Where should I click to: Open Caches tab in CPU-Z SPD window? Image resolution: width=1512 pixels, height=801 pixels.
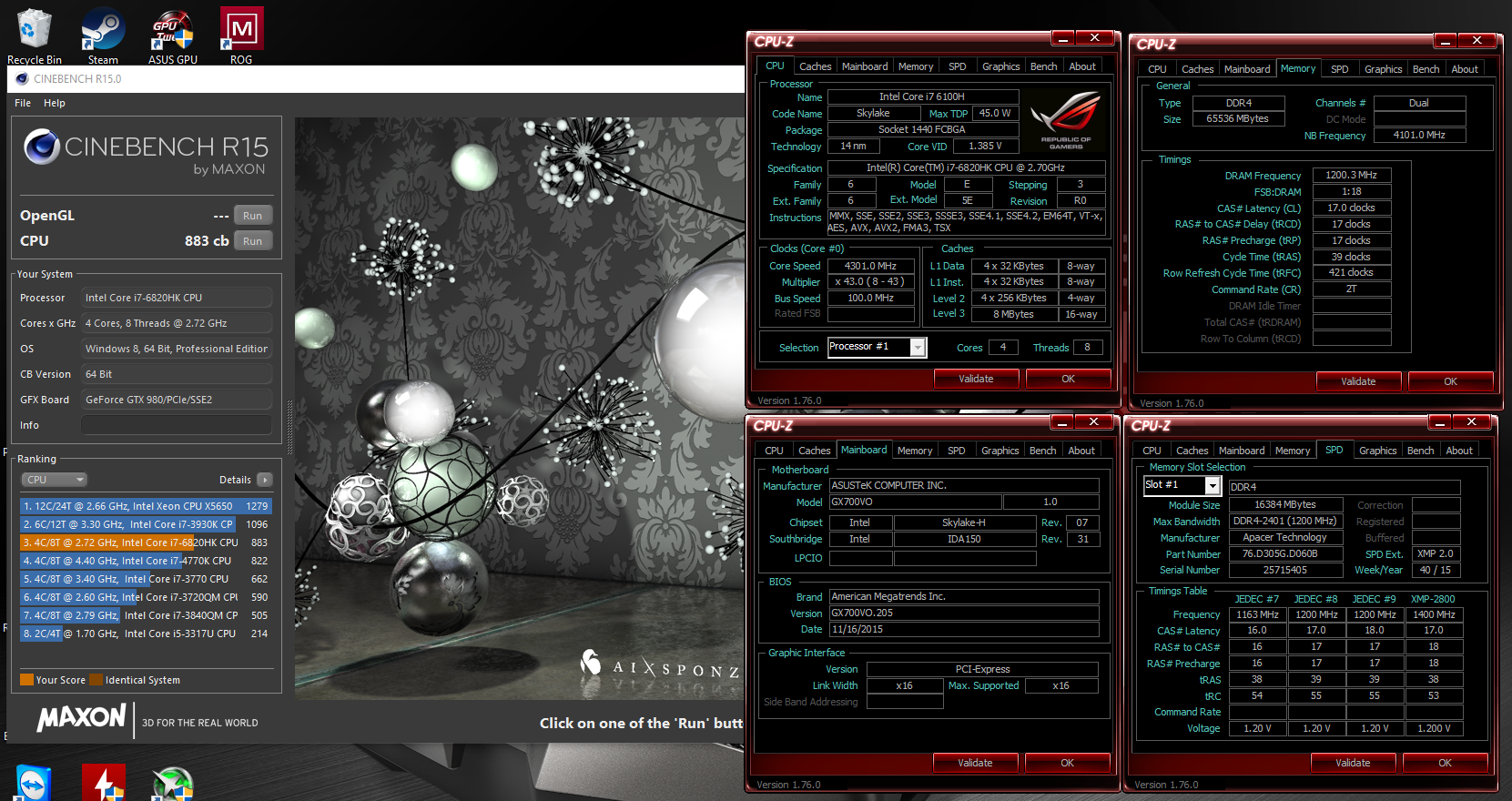[x=1192, y=451]
